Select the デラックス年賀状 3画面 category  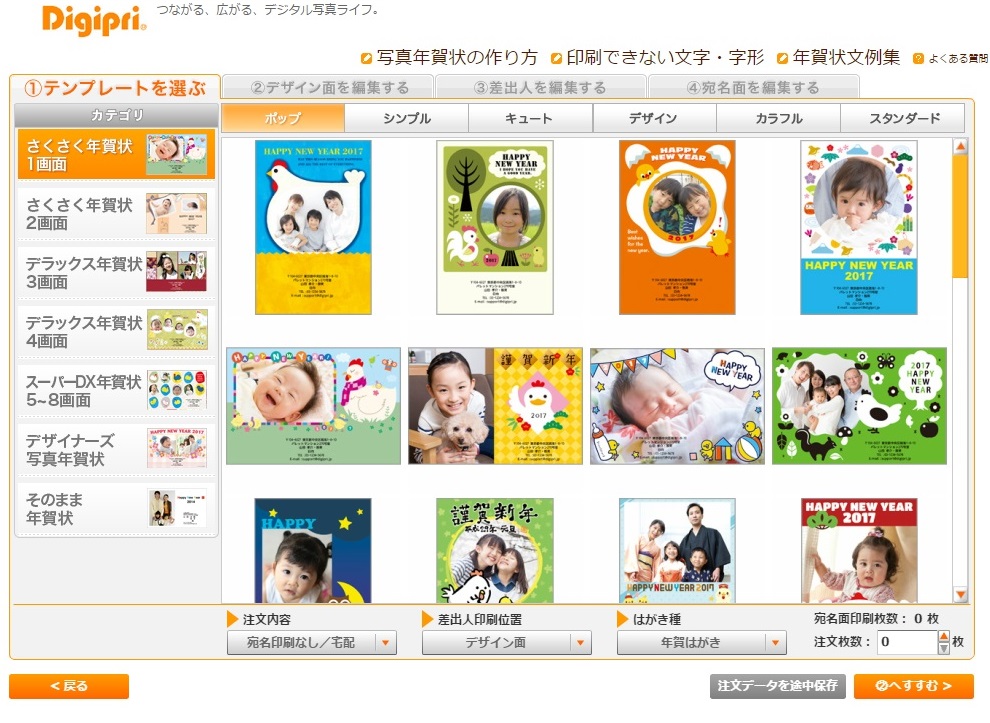click(116, 272)
